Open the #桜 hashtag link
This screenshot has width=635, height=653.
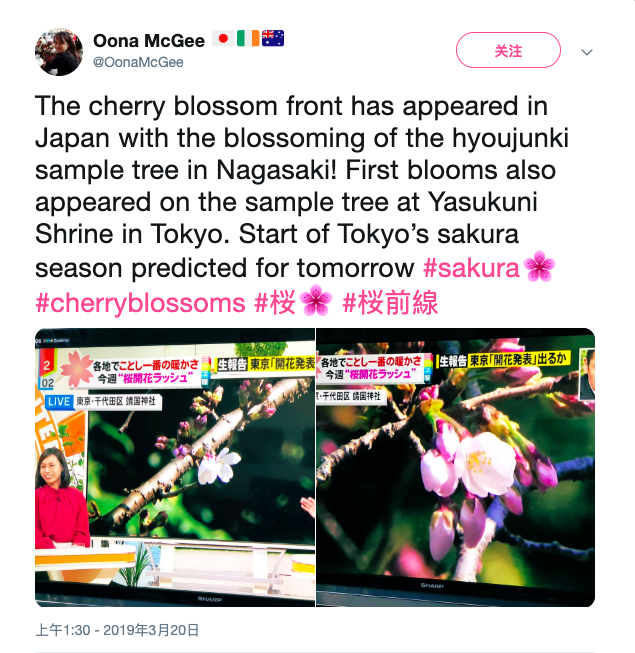click(x=275, y=302)
